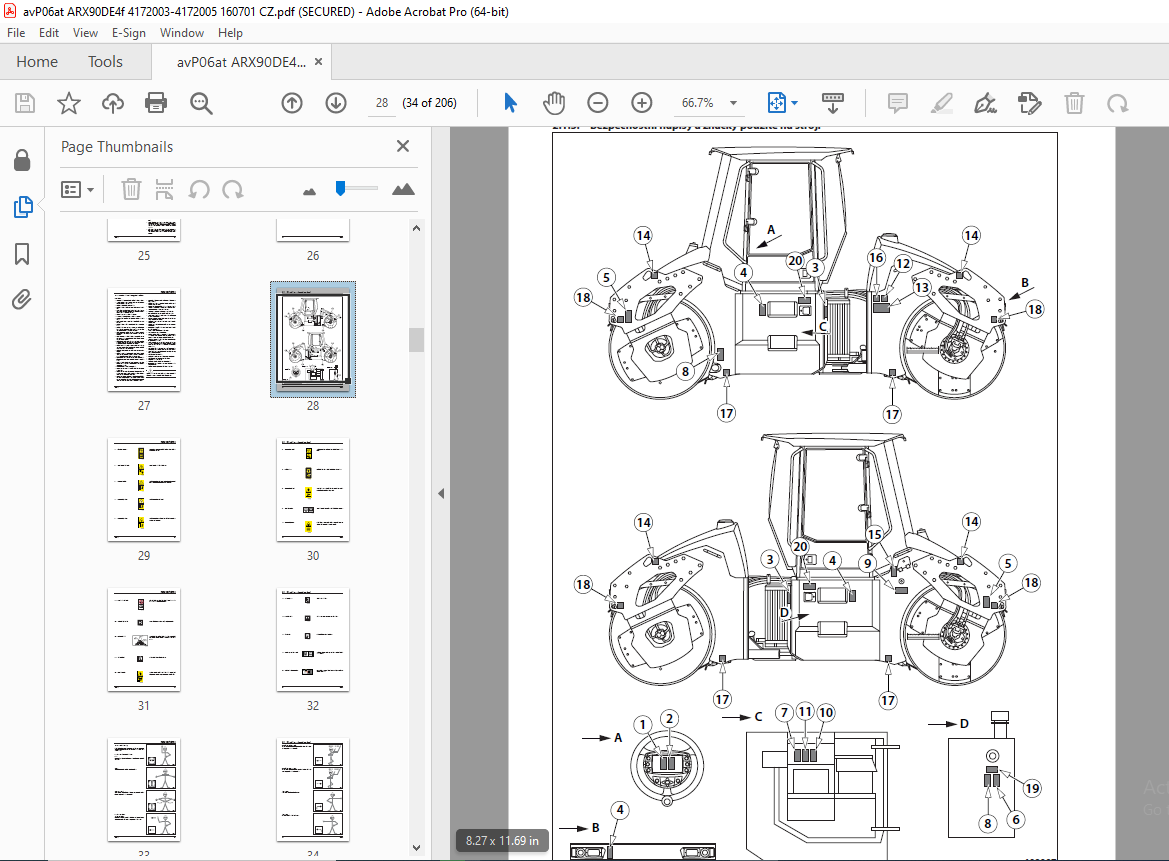The height and width of the screenshot is (861, 1169).
Task: Collapse the left navigation pane arrow
Action: (441, 493)
